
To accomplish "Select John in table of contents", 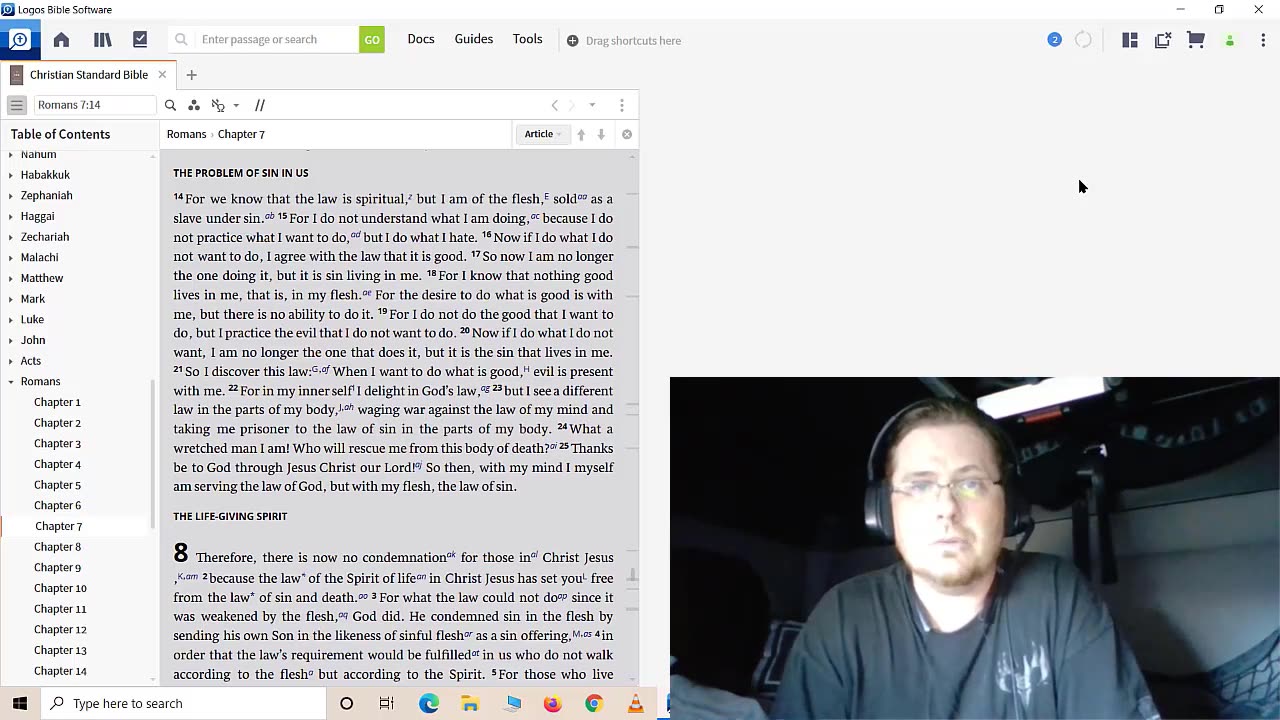I will (33, 340).
